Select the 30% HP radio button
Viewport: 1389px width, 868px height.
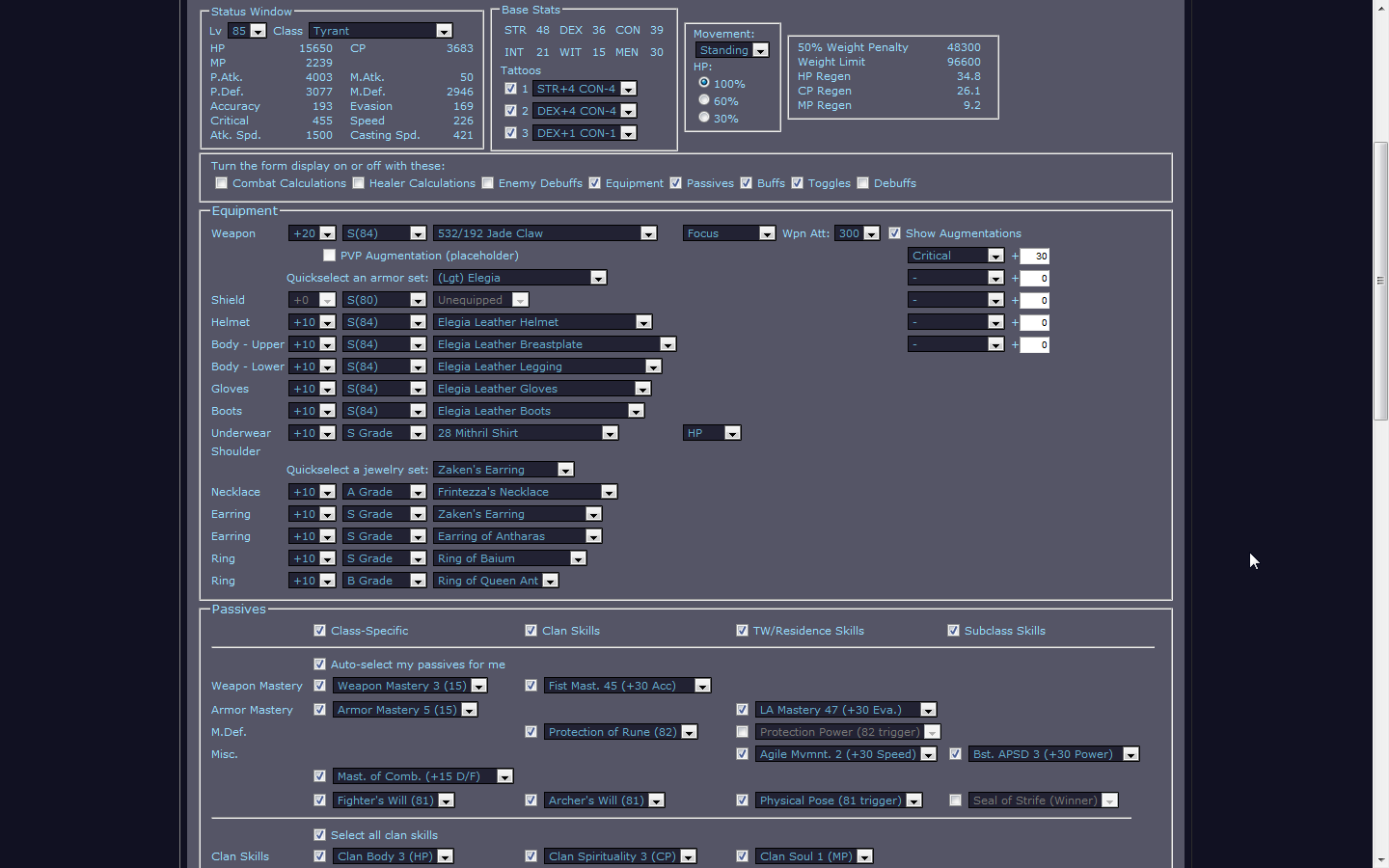(704, 118)
